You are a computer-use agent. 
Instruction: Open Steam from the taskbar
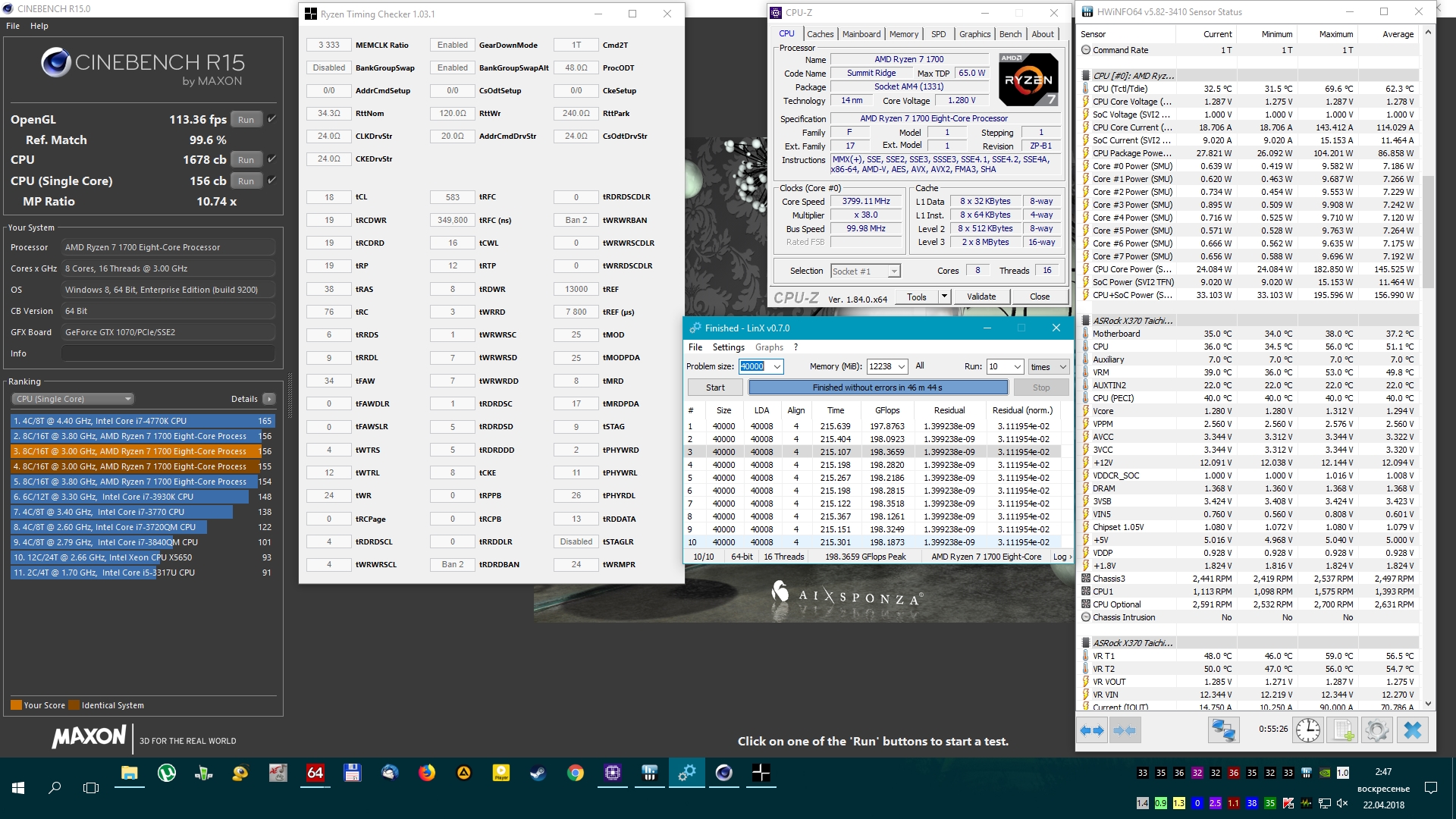point(538,773)
